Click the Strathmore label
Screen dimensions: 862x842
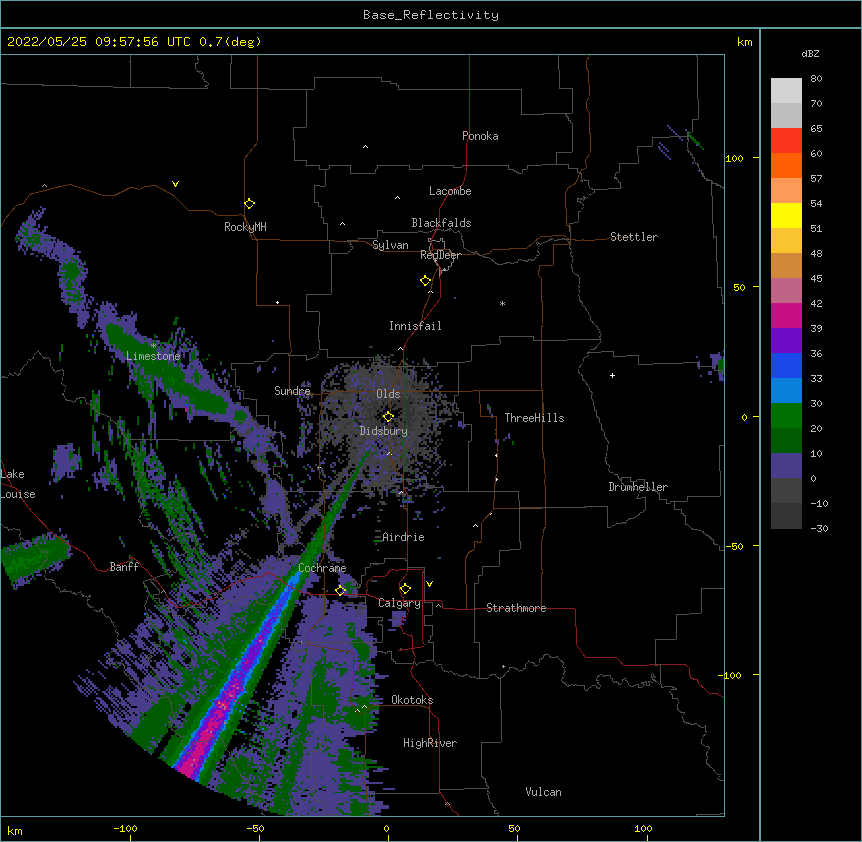point(516,608)
